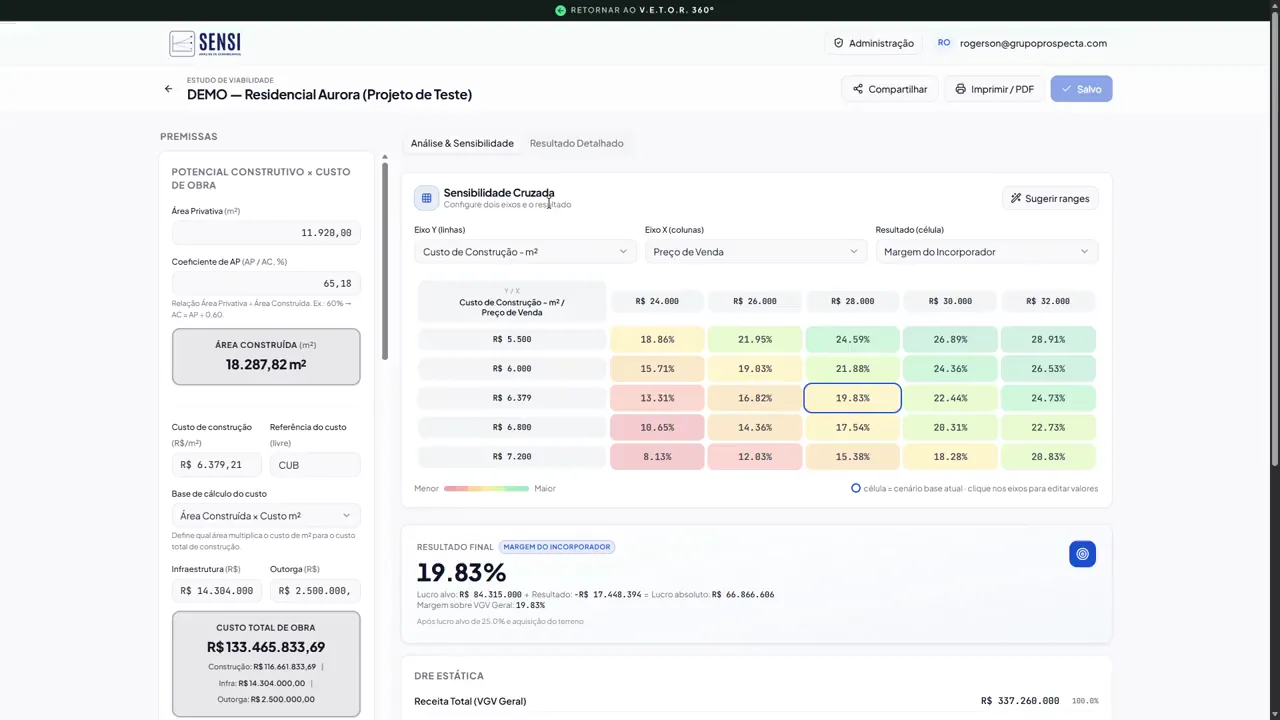Screen dimensions: 1280x720
Task: Click Imprimir / PDF button
Action: coord(995,89)
